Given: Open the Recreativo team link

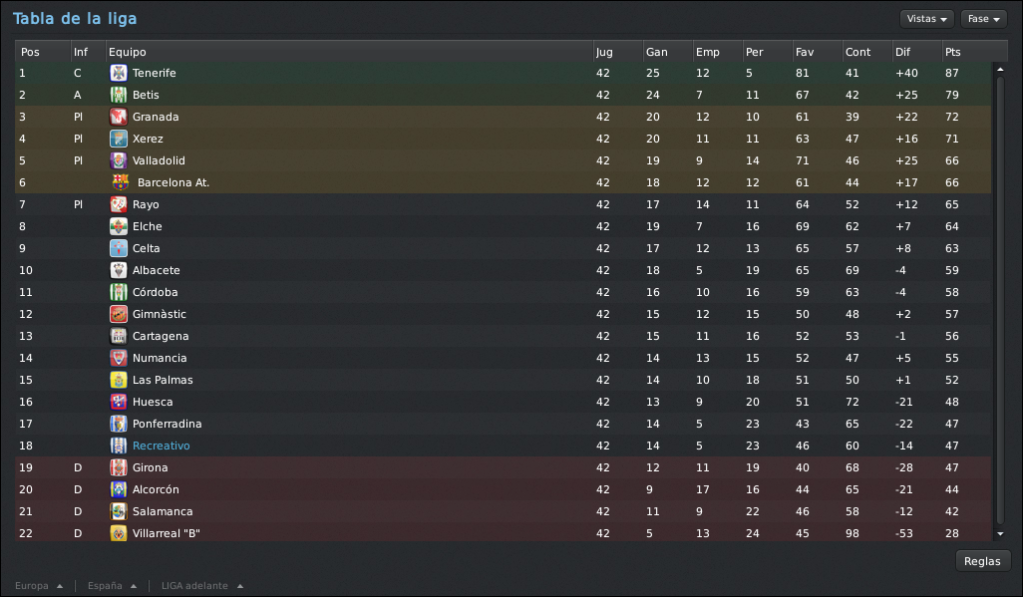Looking at the screenshot, I should point(161,446).
